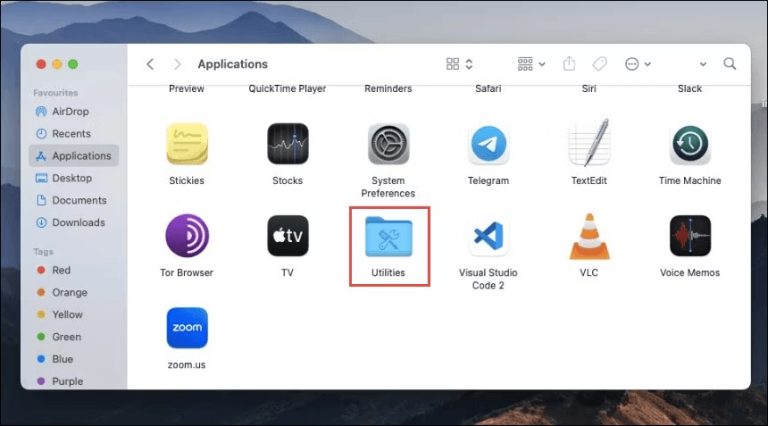Click the Slack app label
Image resolution: width=768 pixels, height=426 pixels.
[x=690, y=89]
